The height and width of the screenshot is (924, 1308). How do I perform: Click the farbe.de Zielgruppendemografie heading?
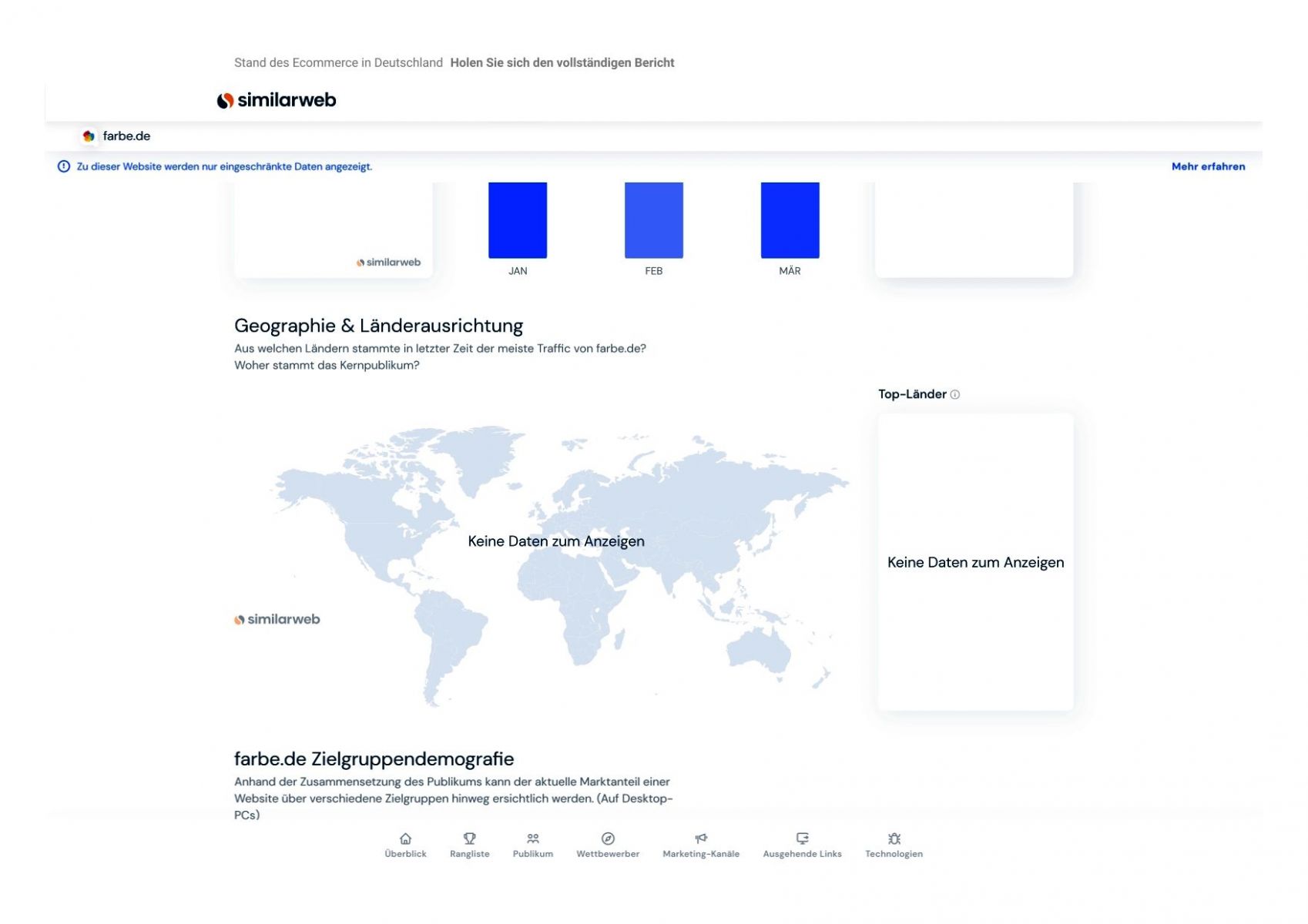coord(374,759)
